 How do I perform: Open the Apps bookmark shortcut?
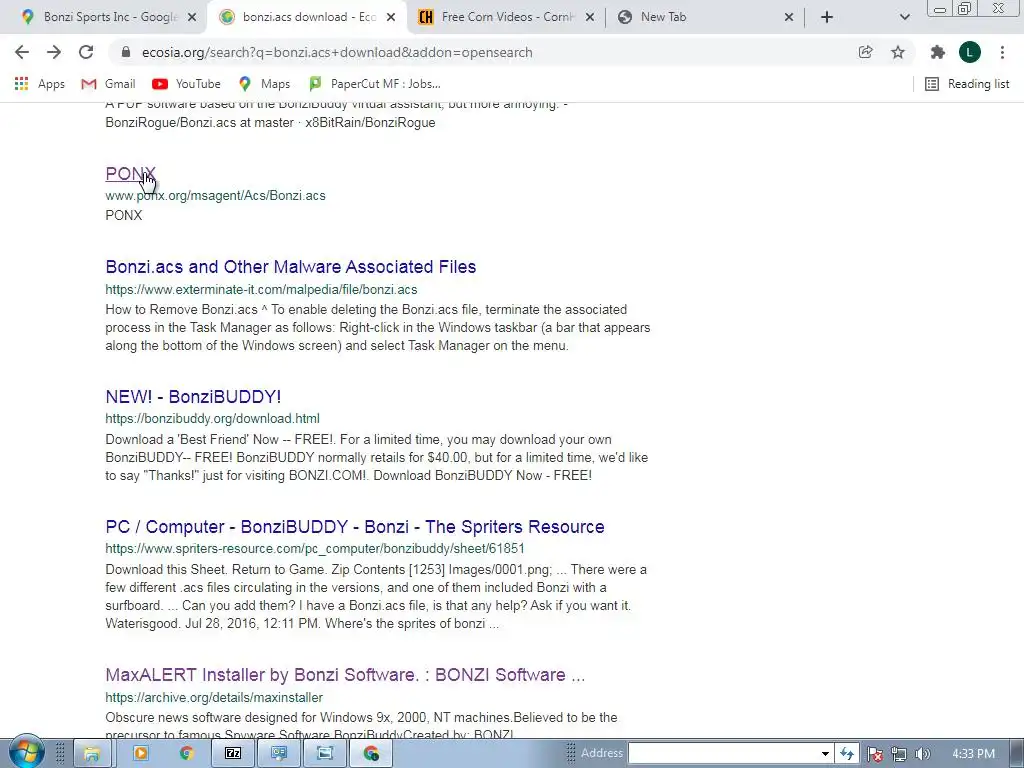pyautogui.click(x=39, y=84)
